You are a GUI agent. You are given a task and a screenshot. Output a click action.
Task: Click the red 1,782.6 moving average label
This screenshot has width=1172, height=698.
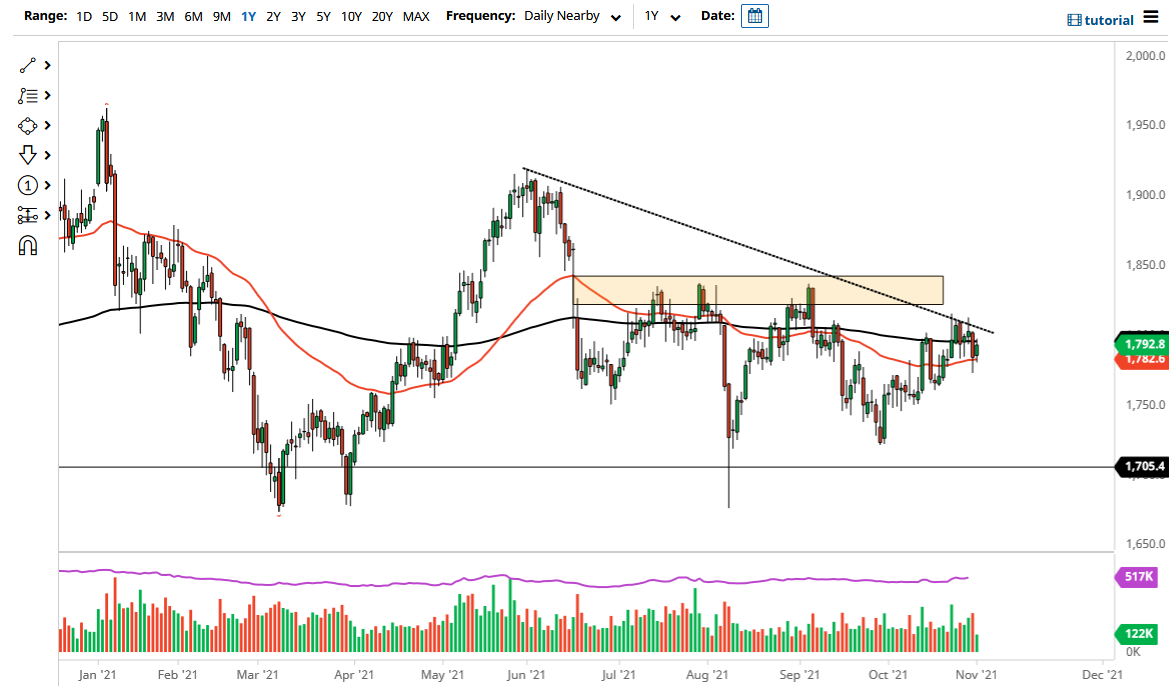click(1142, 359)
